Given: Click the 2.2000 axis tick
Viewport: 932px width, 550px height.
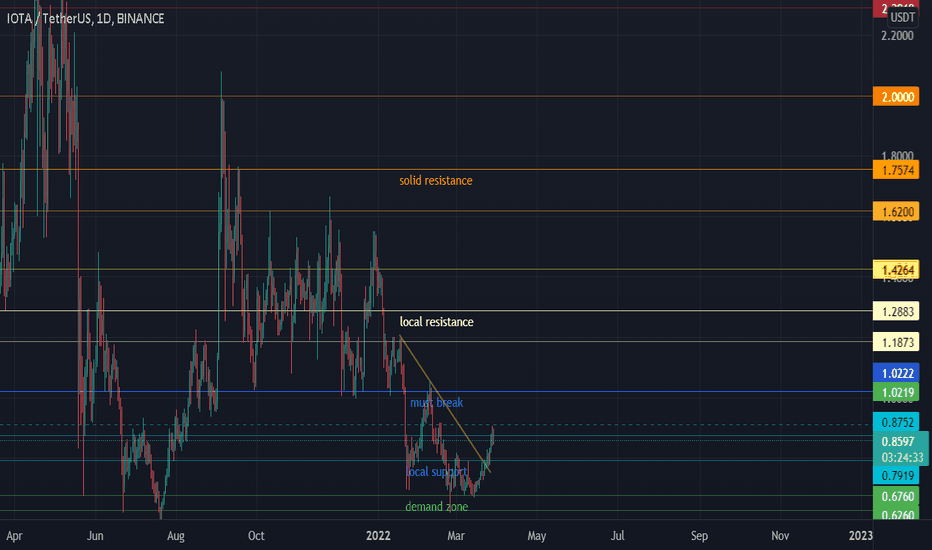Looking at the screenshot, I should tap(897, 36).
